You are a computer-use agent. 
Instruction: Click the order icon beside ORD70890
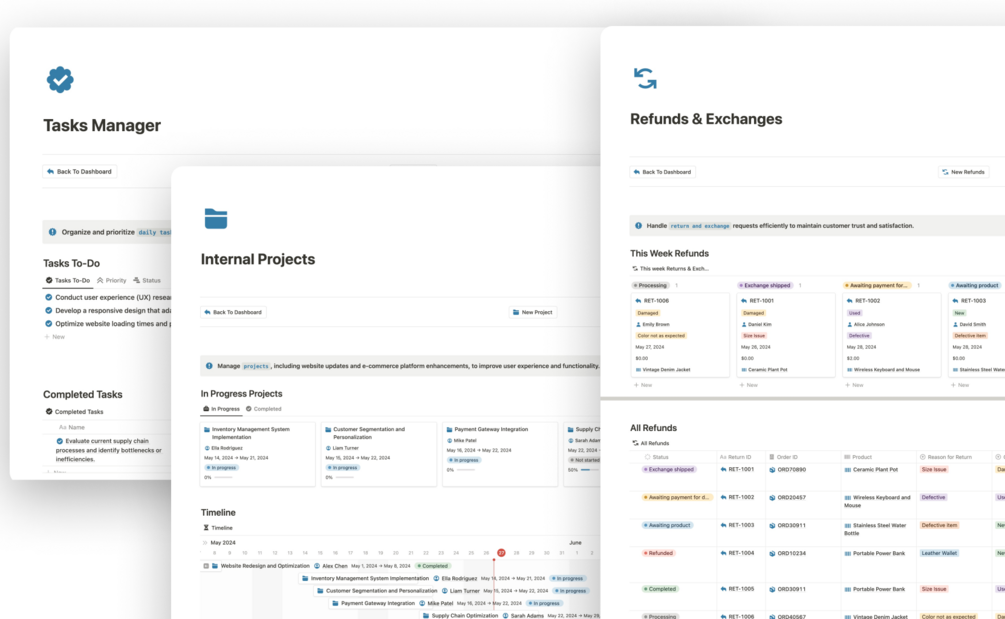pos(772,470)
